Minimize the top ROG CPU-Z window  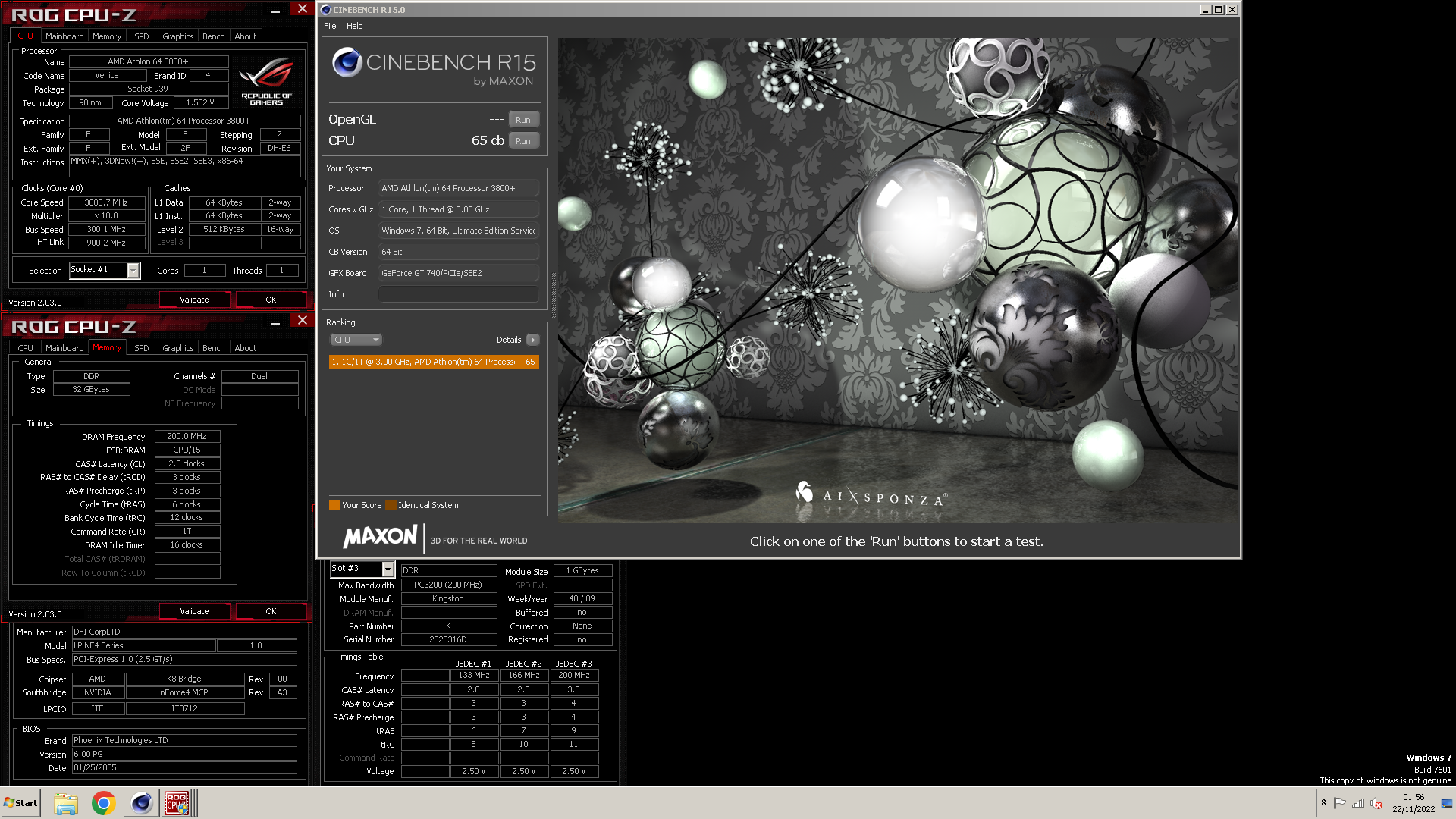click(x=275, y=10)
